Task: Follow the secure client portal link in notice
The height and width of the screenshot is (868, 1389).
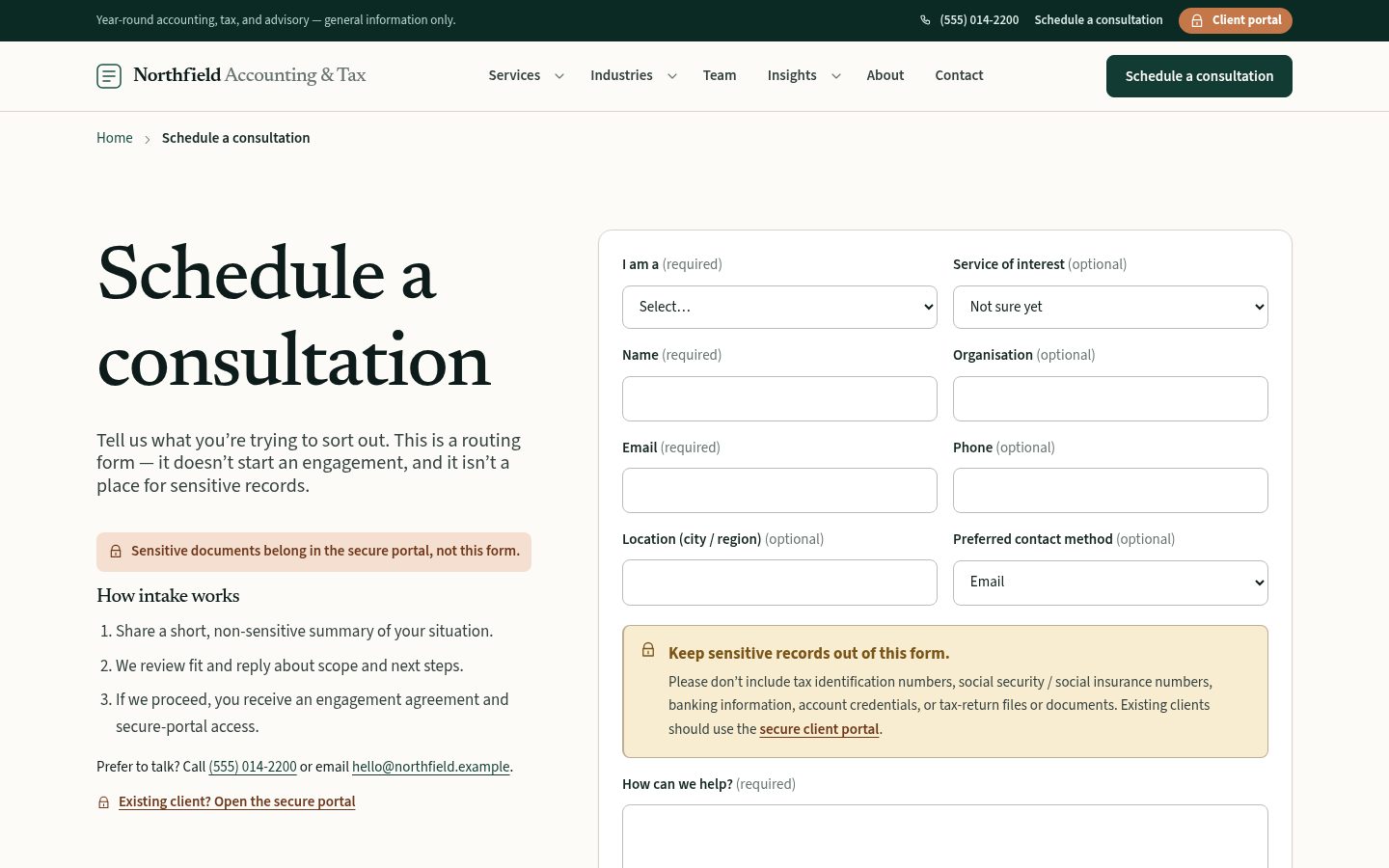Action: coord(819,729)
